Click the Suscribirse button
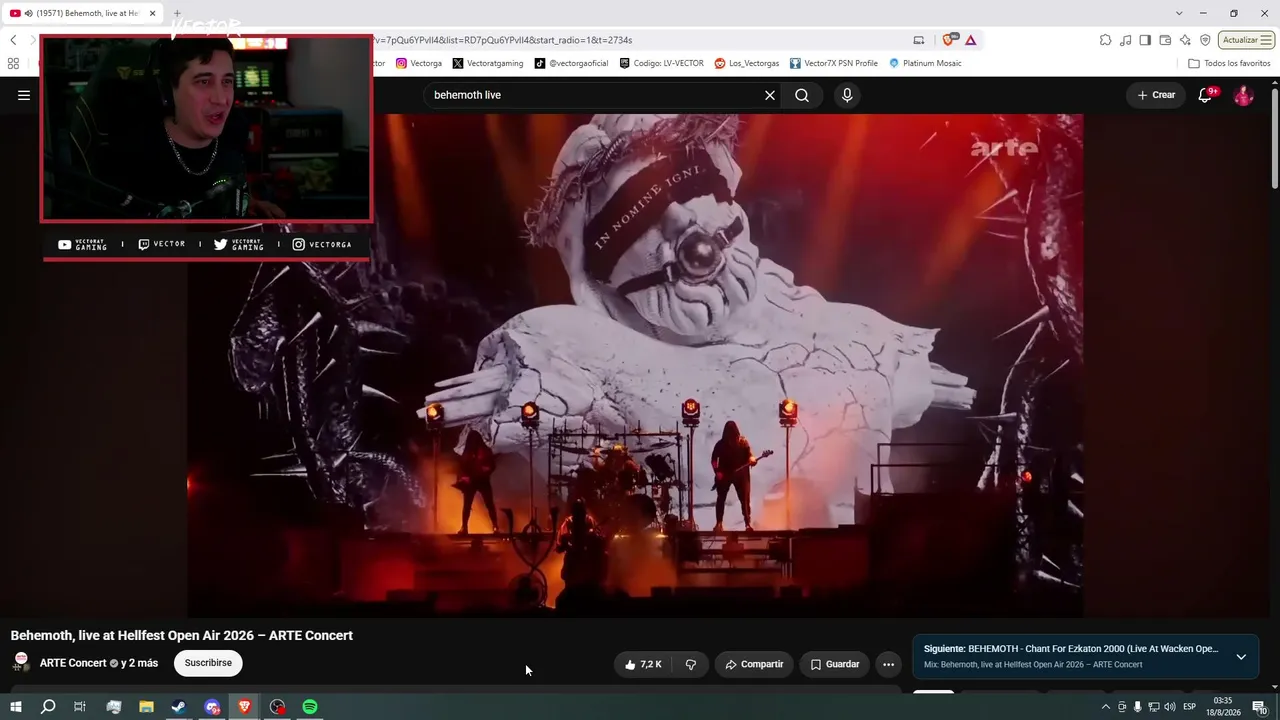Viewport: 1280px width, 720px height. [208, 663]
